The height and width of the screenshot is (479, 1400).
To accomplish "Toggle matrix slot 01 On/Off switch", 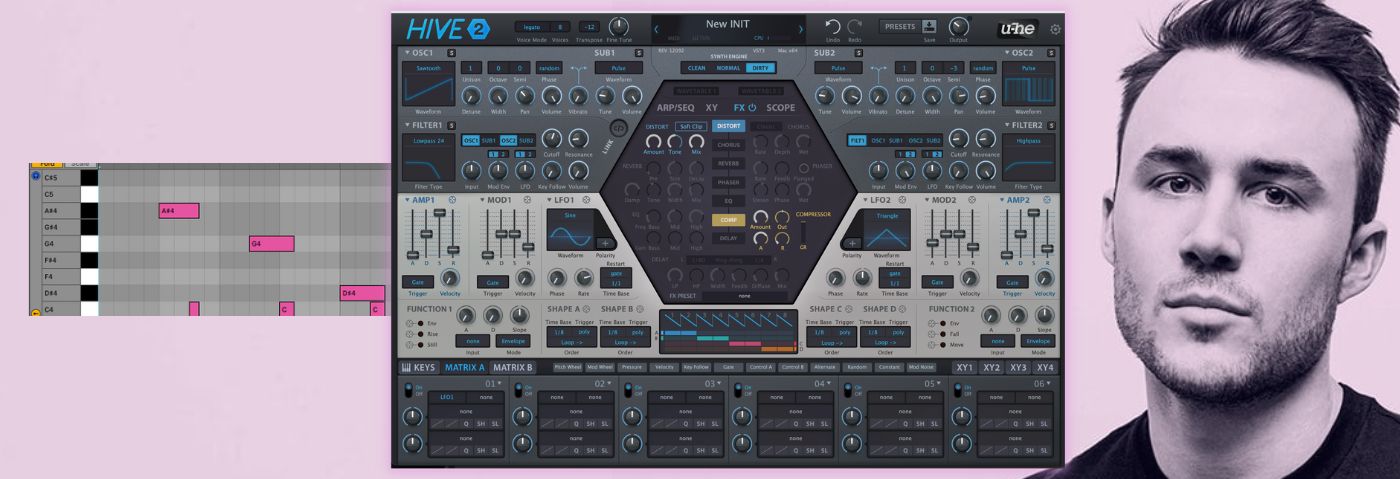I will coord(408,391).
